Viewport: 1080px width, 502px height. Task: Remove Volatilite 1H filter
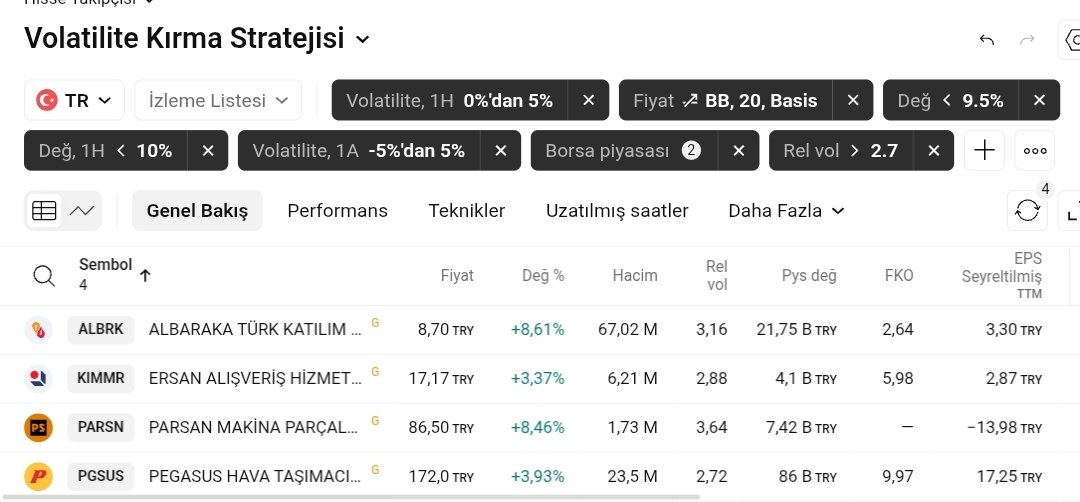[x=588, y=101]
